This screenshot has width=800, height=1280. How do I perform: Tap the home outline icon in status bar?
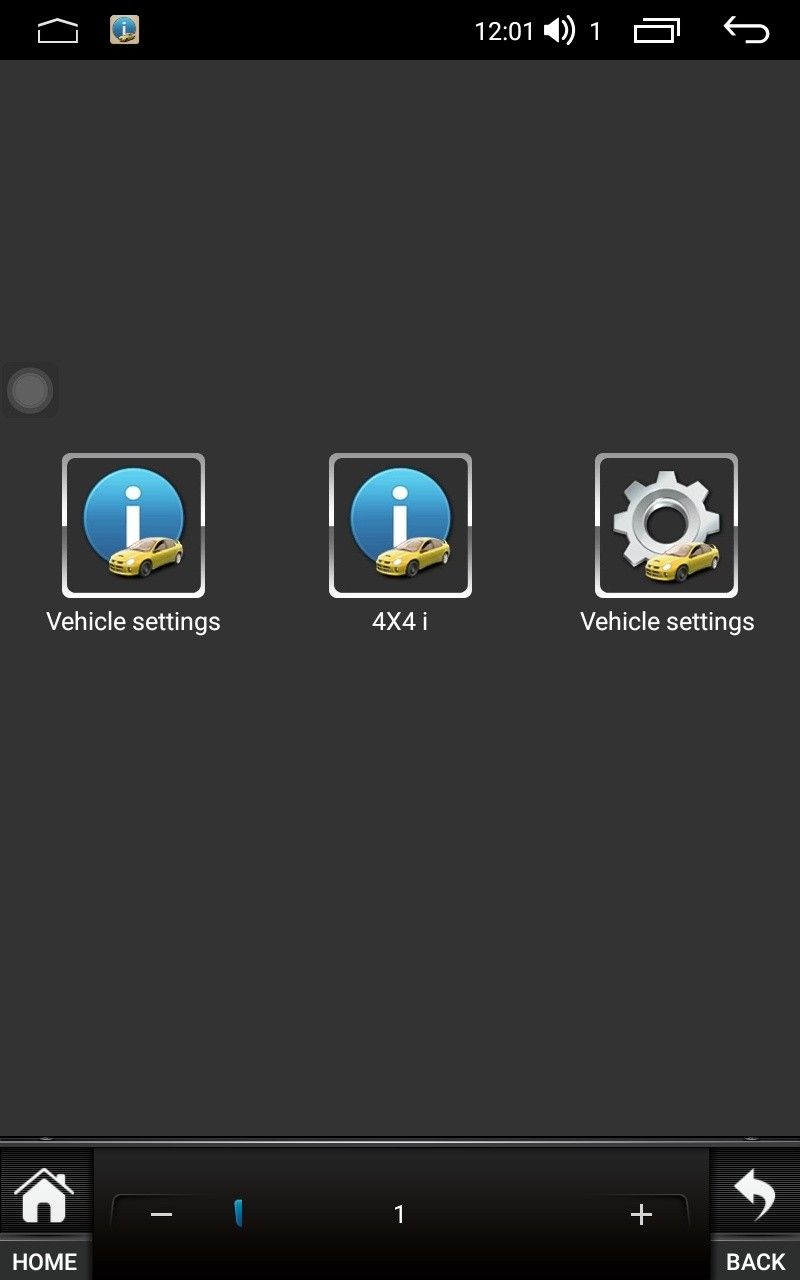tap(57, 31)
